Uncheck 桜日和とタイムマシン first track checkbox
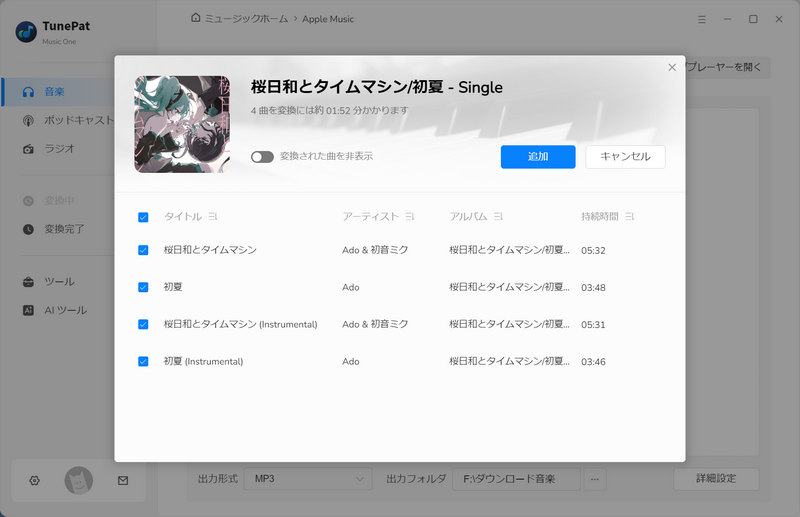The width and height of the screenshot is (800, 517). click(143, 250)
